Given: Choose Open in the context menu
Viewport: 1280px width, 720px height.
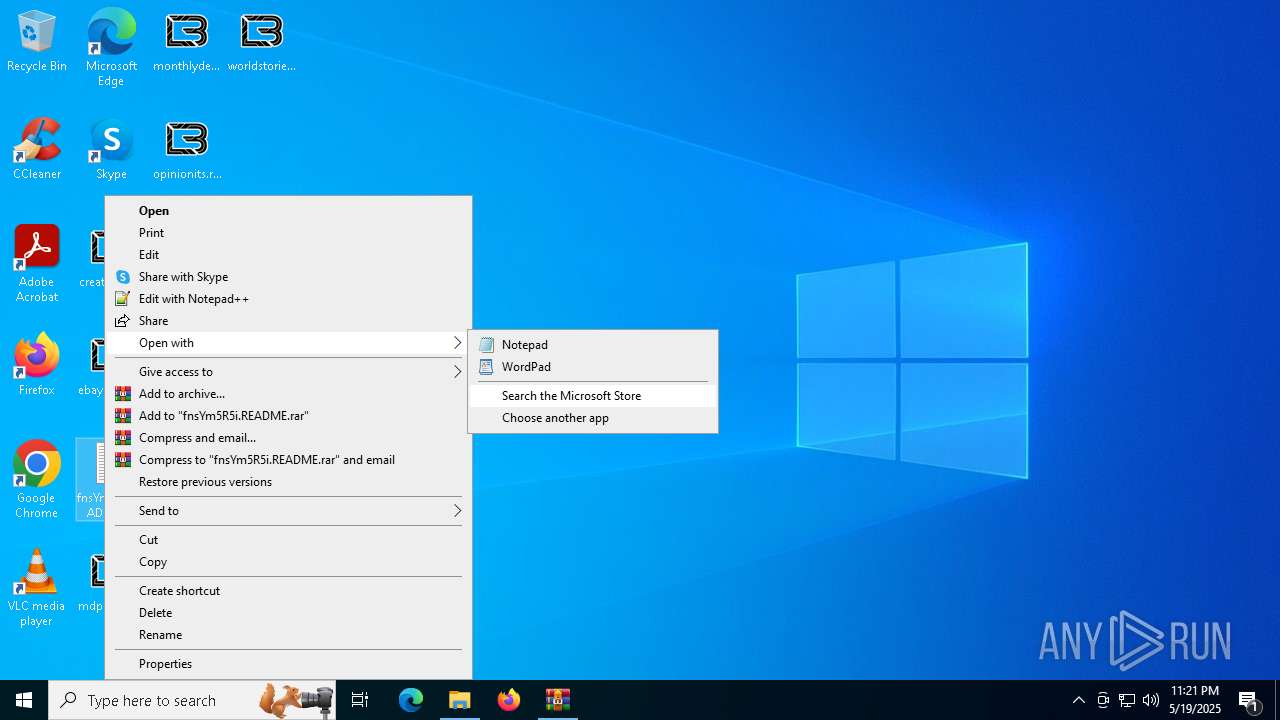Looking at the screenshot, I should point(288,211).
